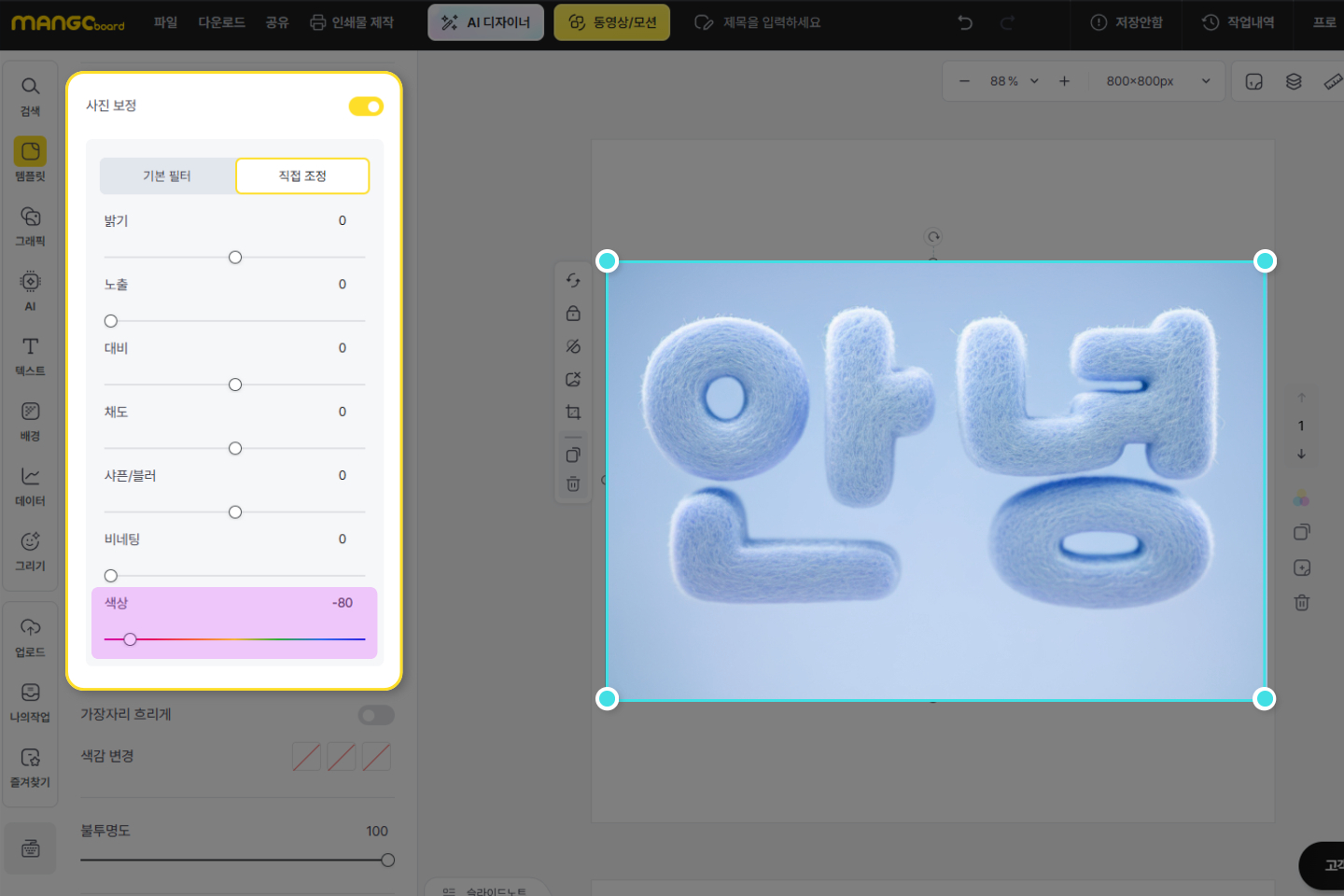Click the 색상 hue slider handle
The width and height of the screenshot is (1344, 896).
(131, 639)
